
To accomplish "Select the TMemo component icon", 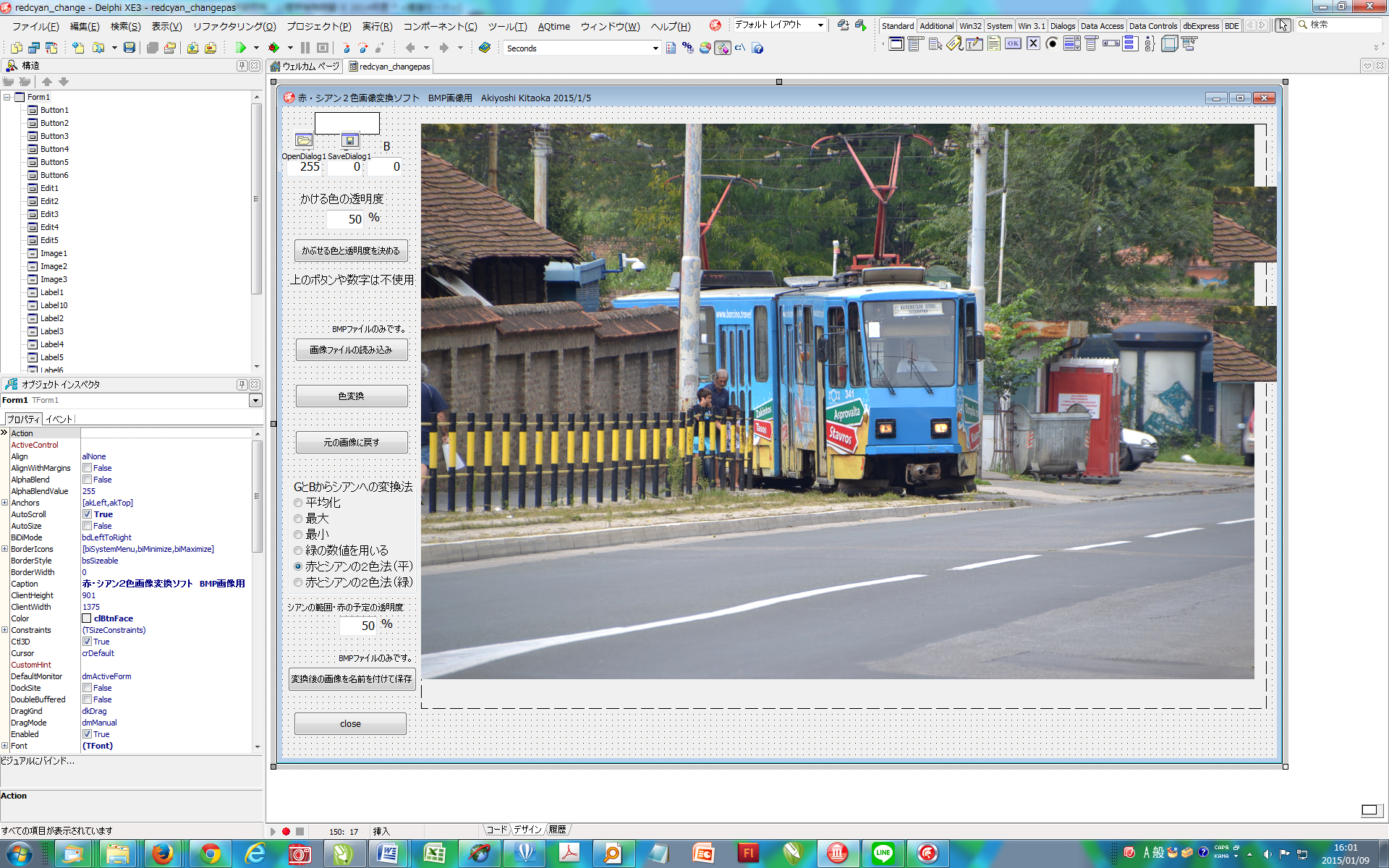I will click(994, 43).
